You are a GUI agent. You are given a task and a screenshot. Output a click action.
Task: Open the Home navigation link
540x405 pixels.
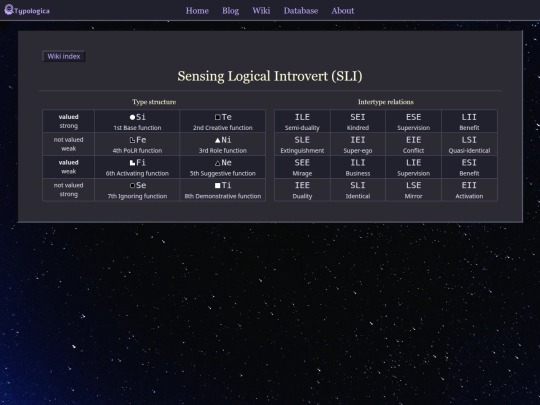click(x=197, y=11)
